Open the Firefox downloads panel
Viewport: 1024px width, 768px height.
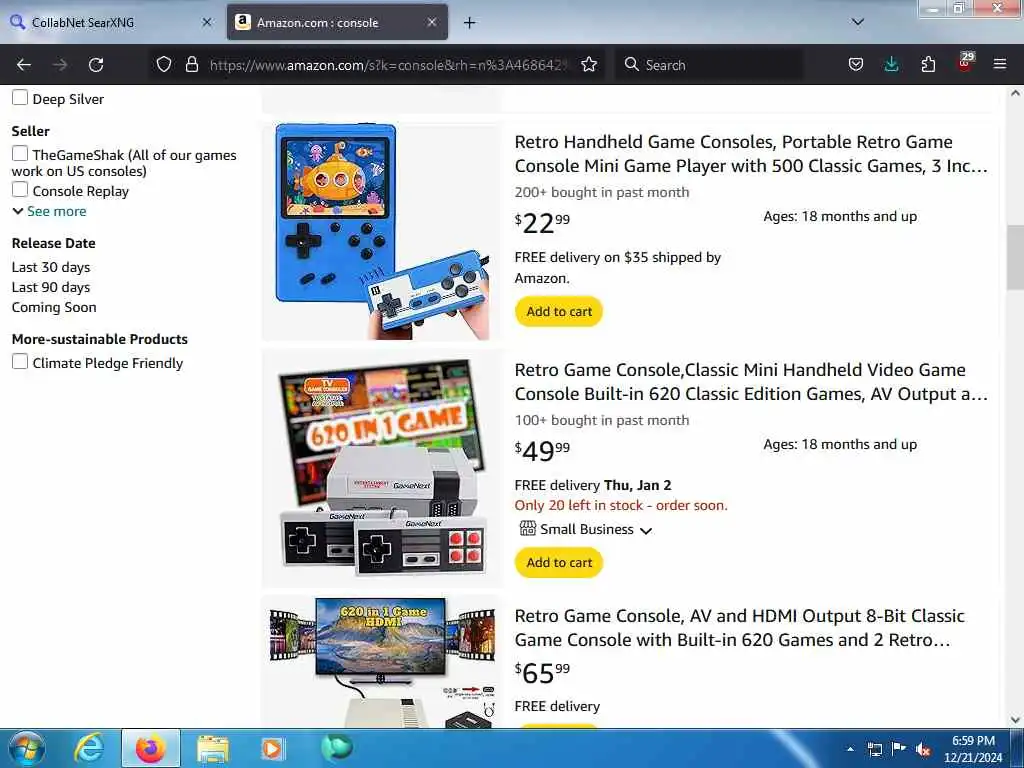[891, 65]
